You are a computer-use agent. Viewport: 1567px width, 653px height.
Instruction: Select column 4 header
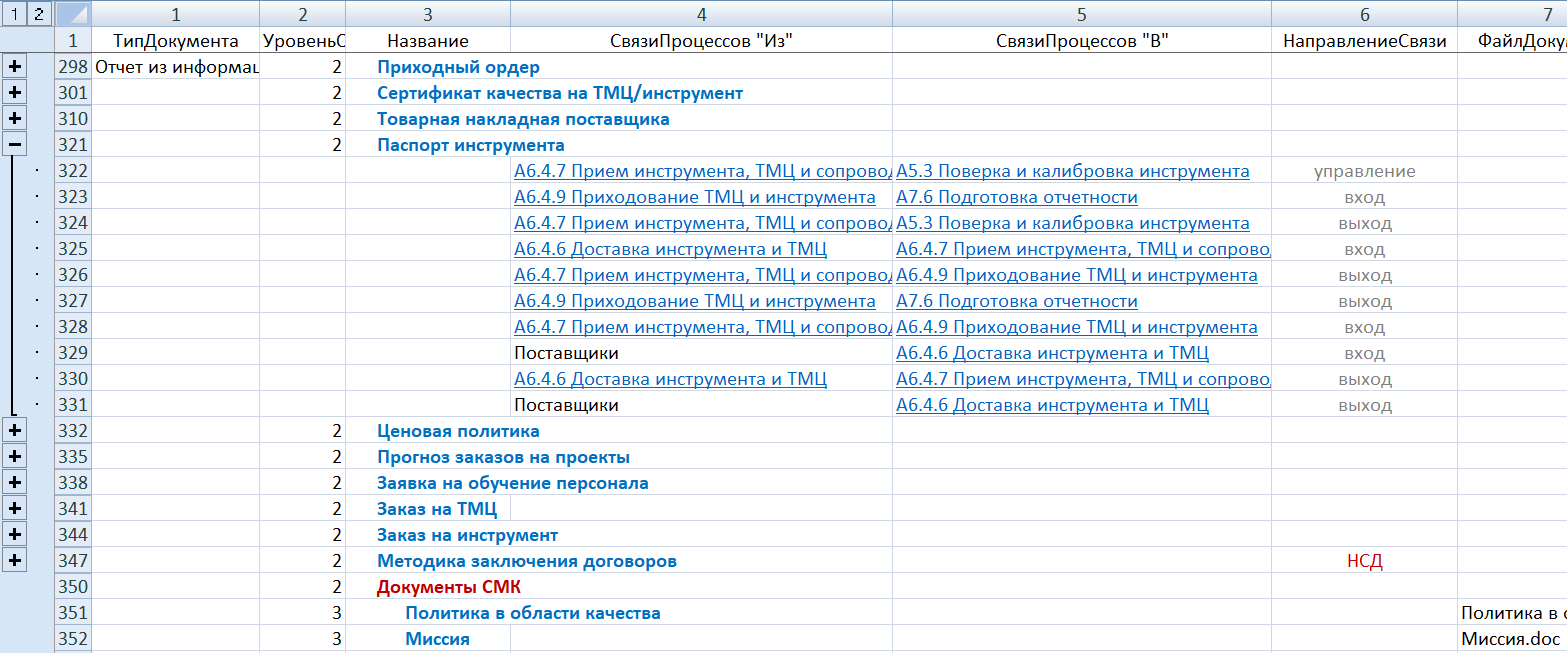(x=701, y=14)
